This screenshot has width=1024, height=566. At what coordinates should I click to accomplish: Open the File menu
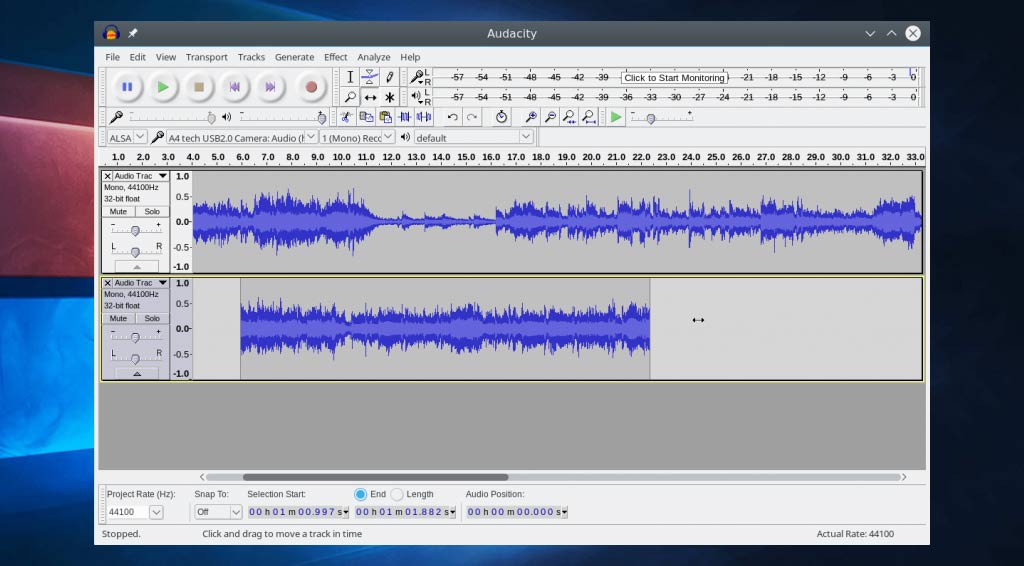(112, 57)
